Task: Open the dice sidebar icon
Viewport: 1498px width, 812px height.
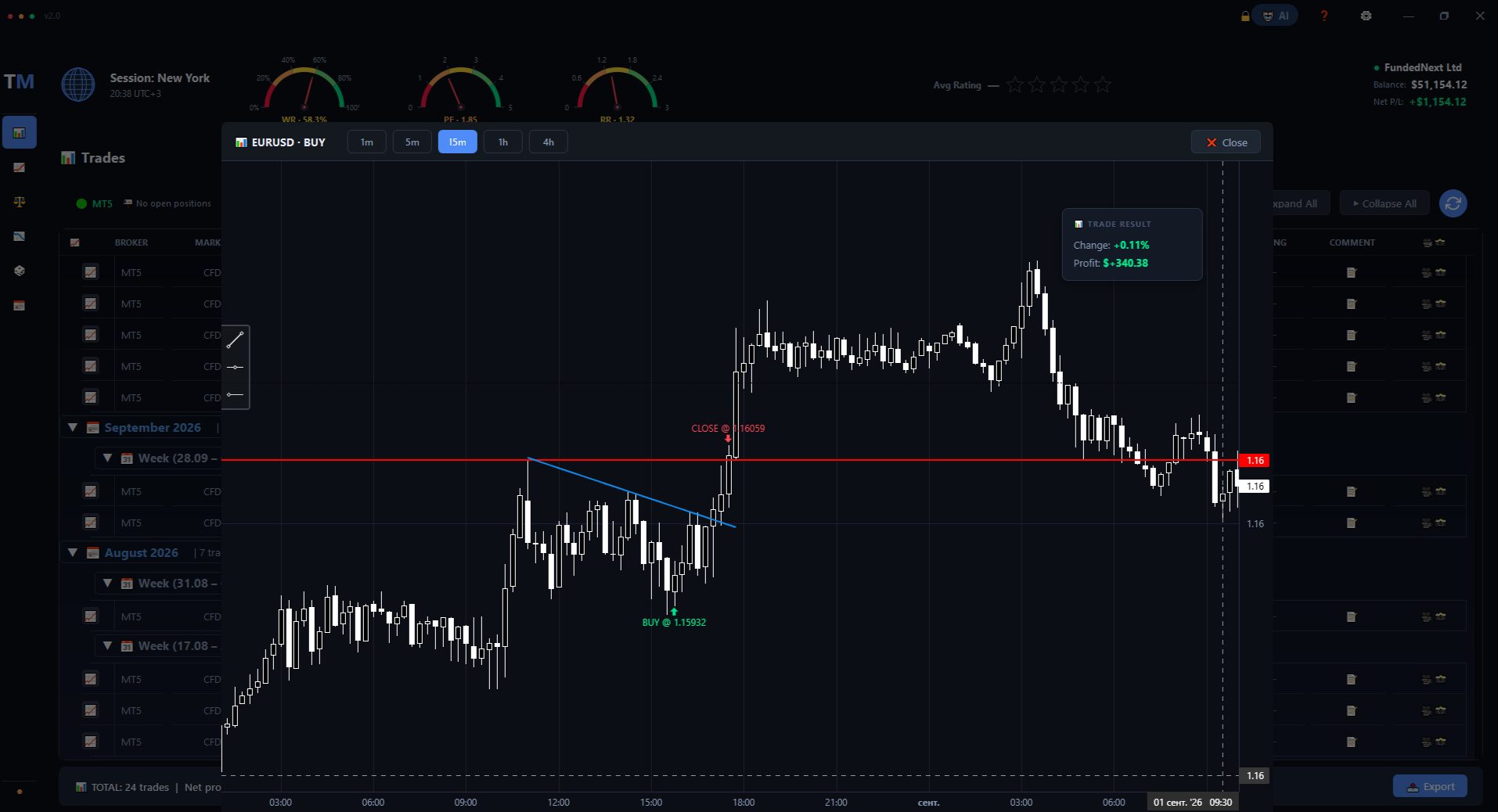Action: pos(20,271)
